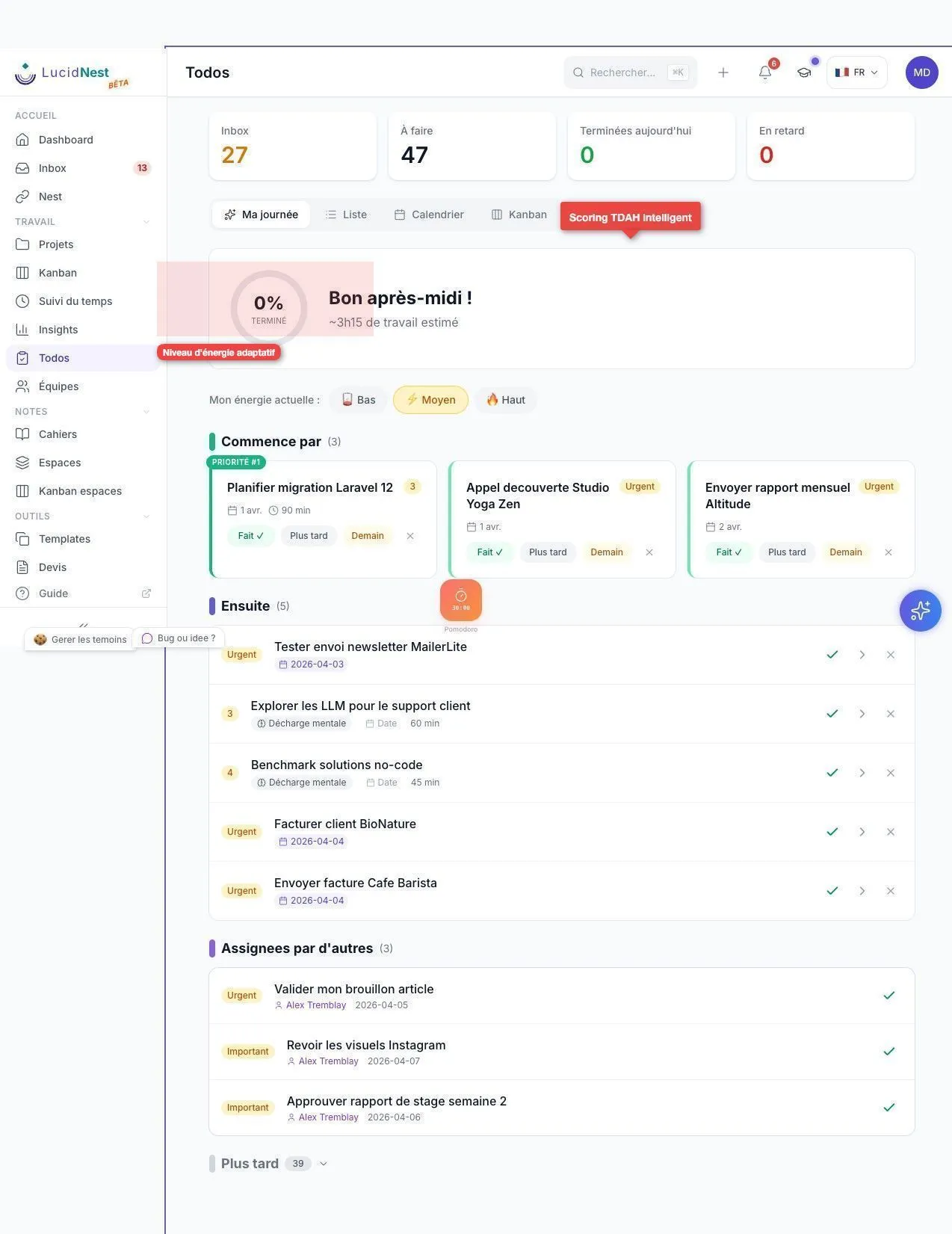Switch to Liste view tab

pyautogui.click(x=346, y=215)
